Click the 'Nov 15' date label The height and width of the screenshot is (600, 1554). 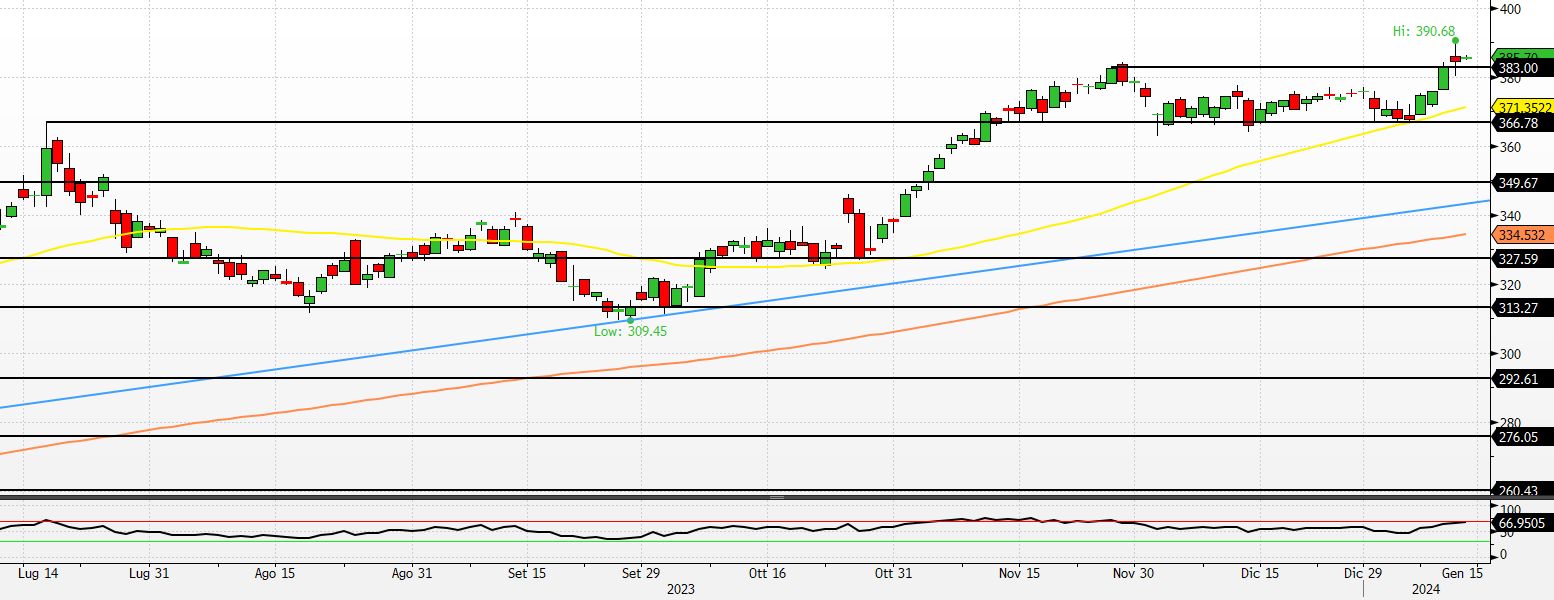point(1019,574)
